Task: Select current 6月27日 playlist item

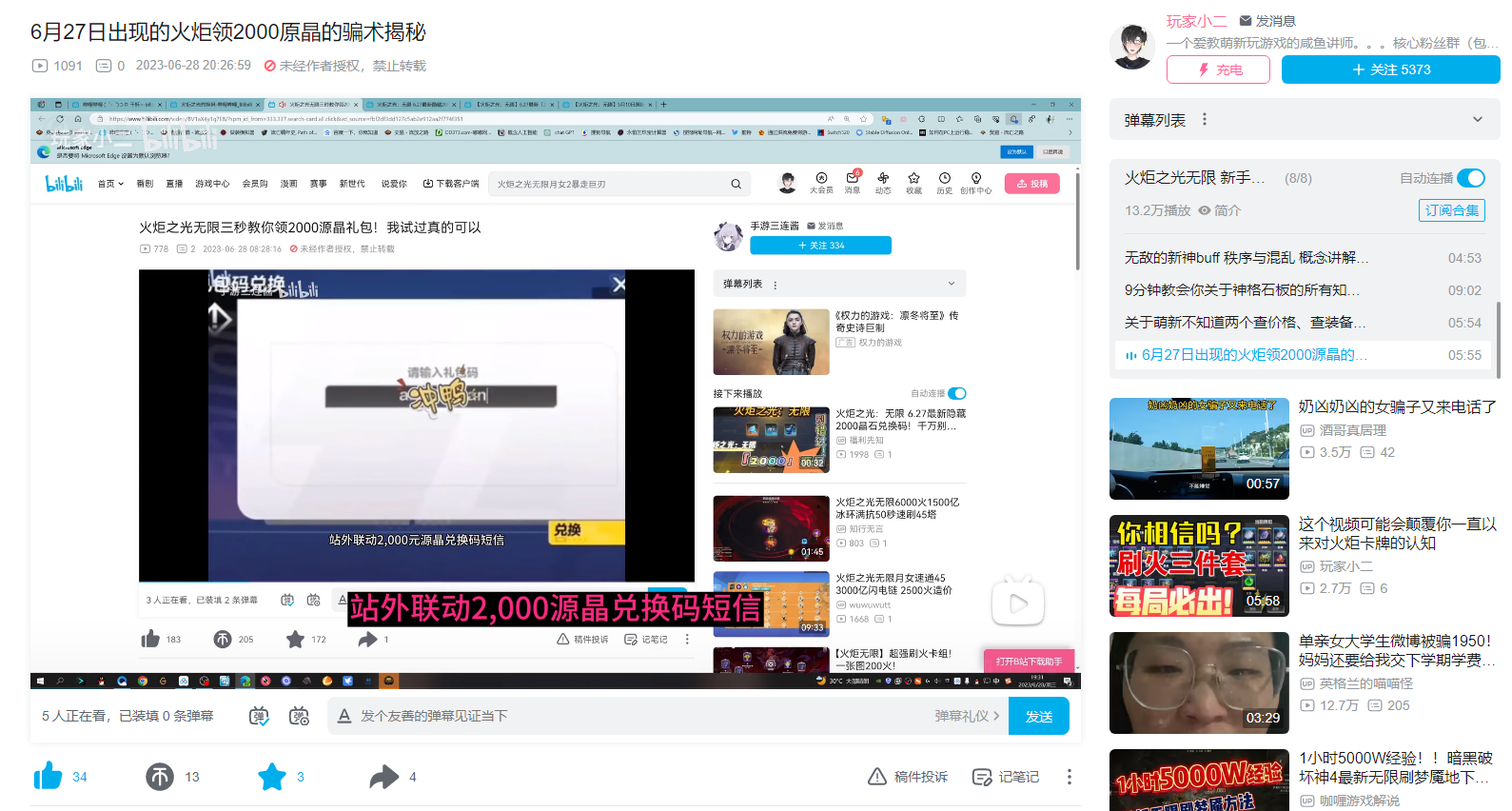Action: click(1303, 355)
